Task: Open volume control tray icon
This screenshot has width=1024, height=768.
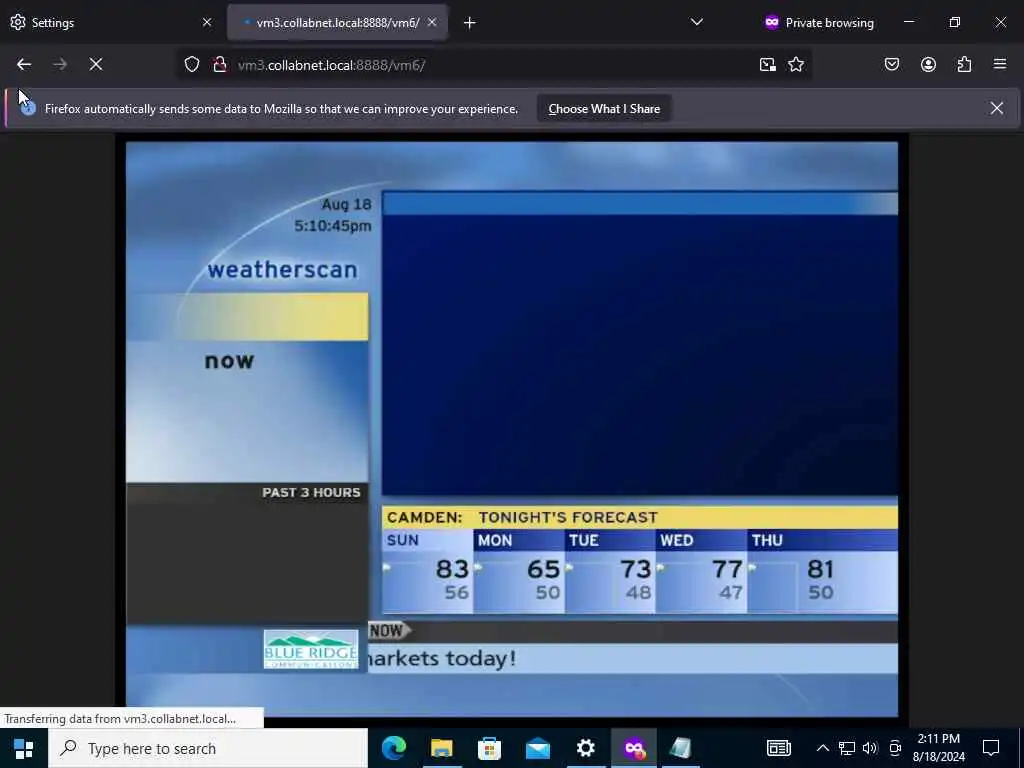Action: click(870, 748)
